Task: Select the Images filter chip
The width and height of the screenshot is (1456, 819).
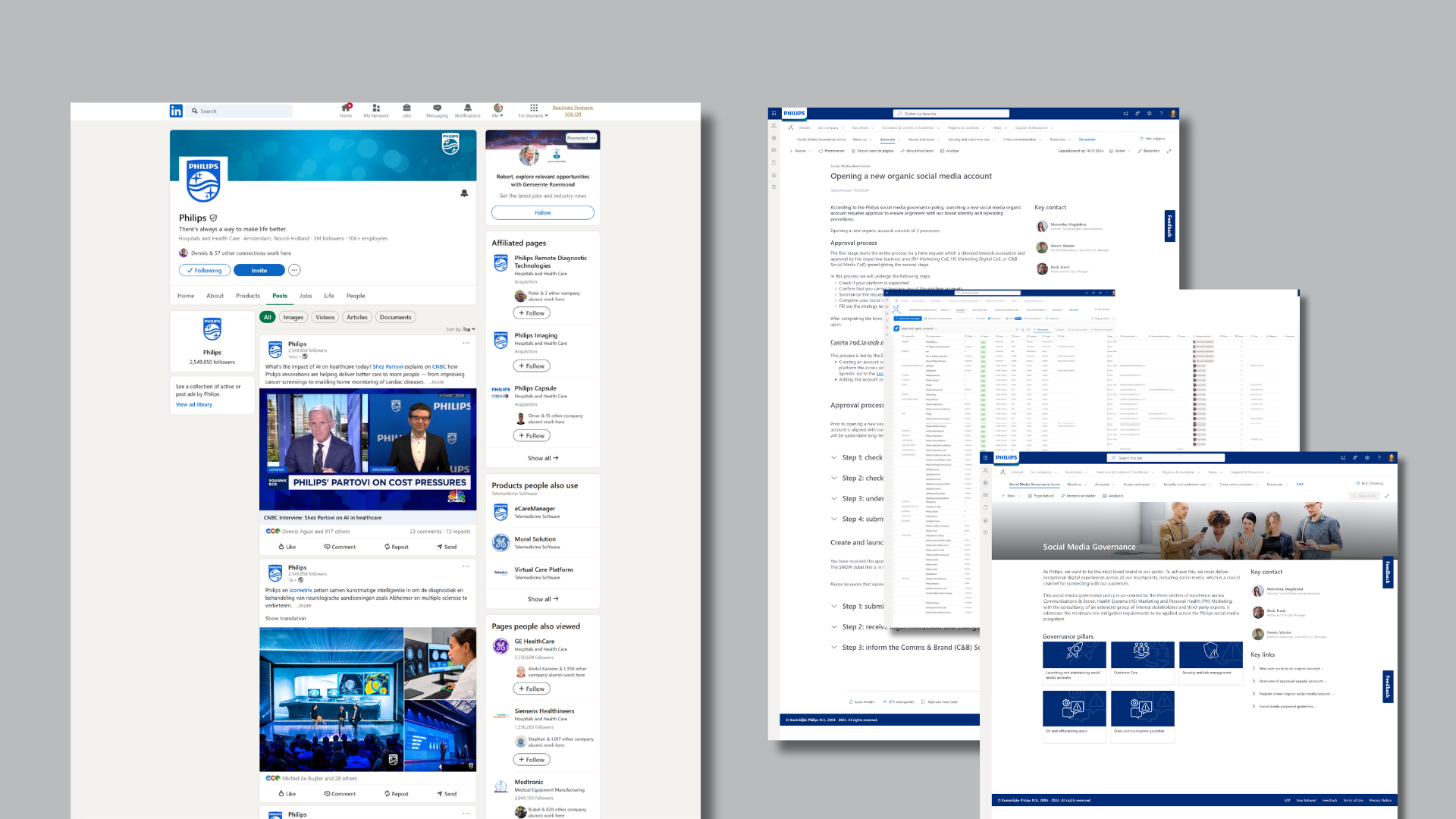Action: point(293,318)
